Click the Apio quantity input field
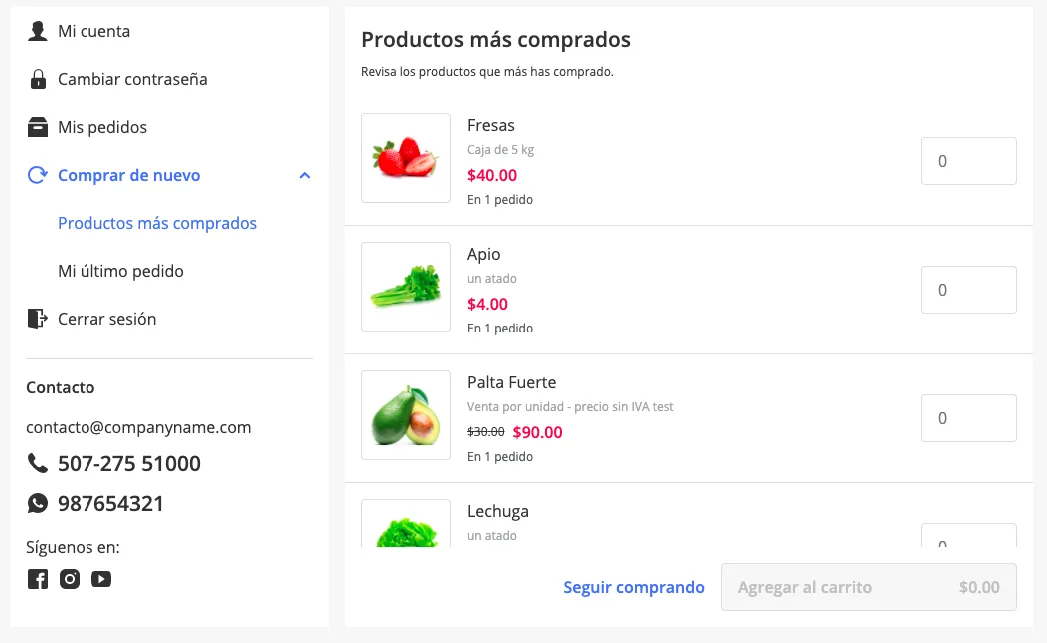The image size is (1047, 643). (x=969, y=290)
